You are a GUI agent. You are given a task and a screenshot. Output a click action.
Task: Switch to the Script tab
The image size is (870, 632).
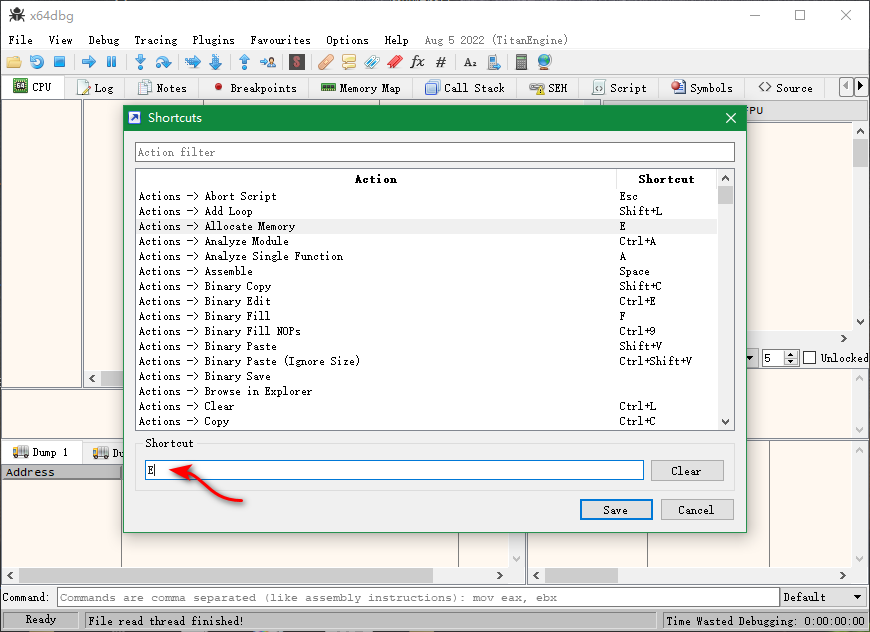click(619, 88)
